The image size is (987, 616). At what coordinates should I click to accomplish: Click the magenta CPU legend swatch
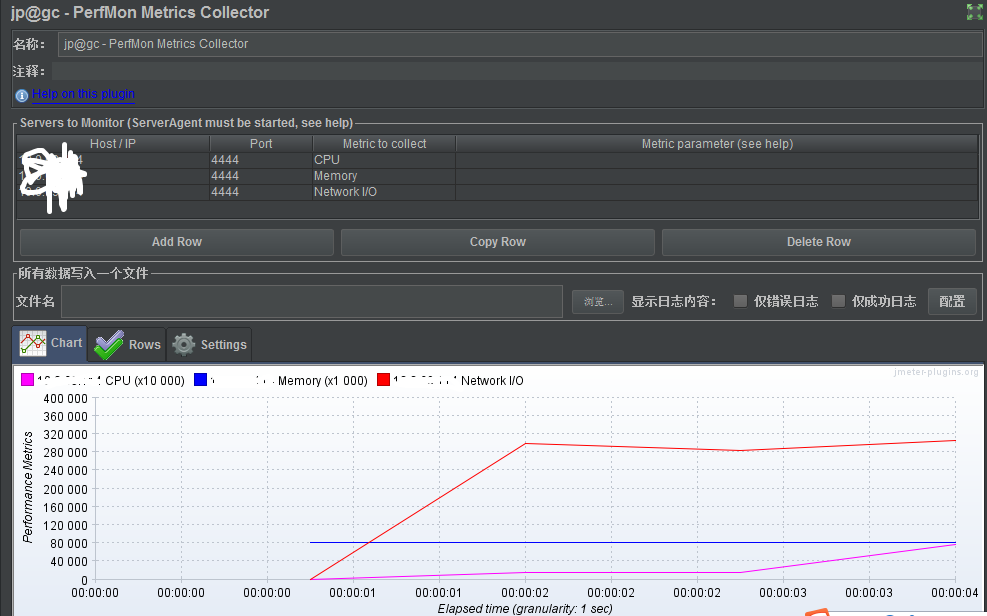coord(27,379)
